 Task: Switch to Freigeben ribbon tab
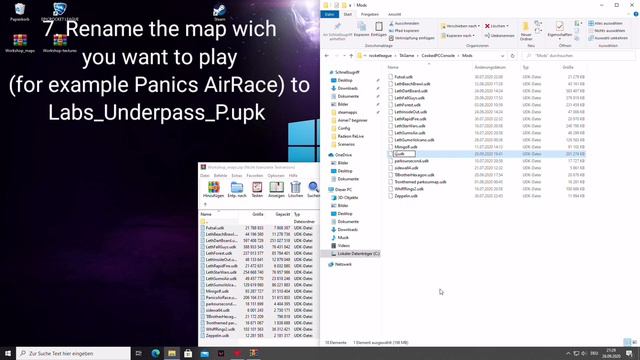[369, 14]
